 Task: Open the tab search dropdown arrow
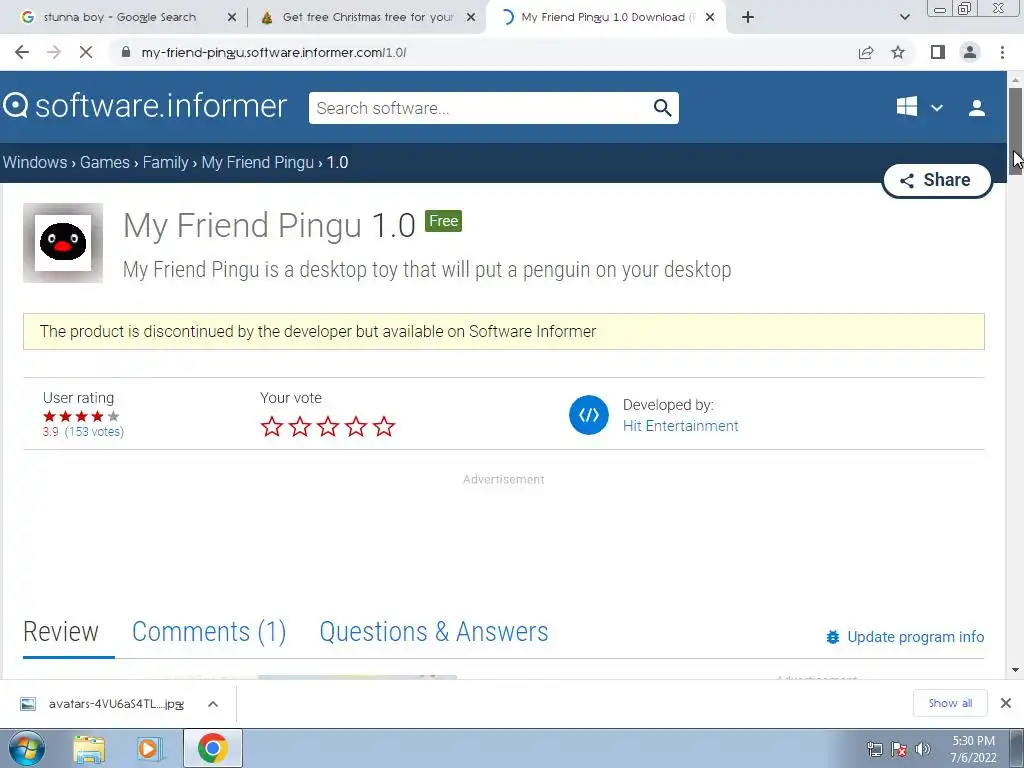904,18
